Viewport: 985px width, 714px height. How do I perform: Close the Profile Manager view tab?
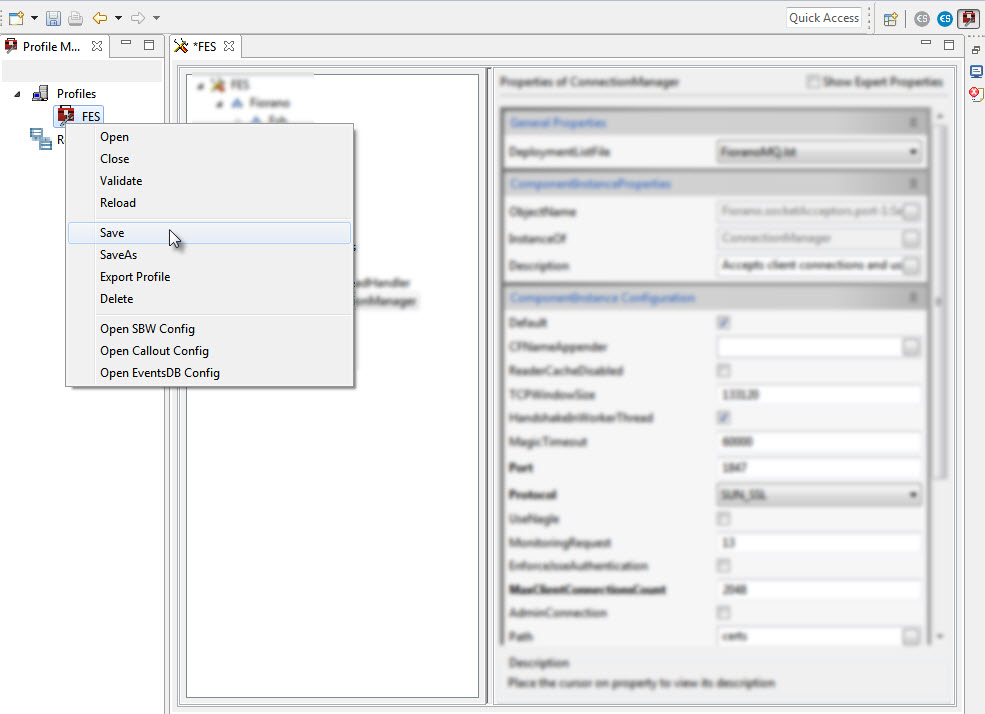(97, 46)
